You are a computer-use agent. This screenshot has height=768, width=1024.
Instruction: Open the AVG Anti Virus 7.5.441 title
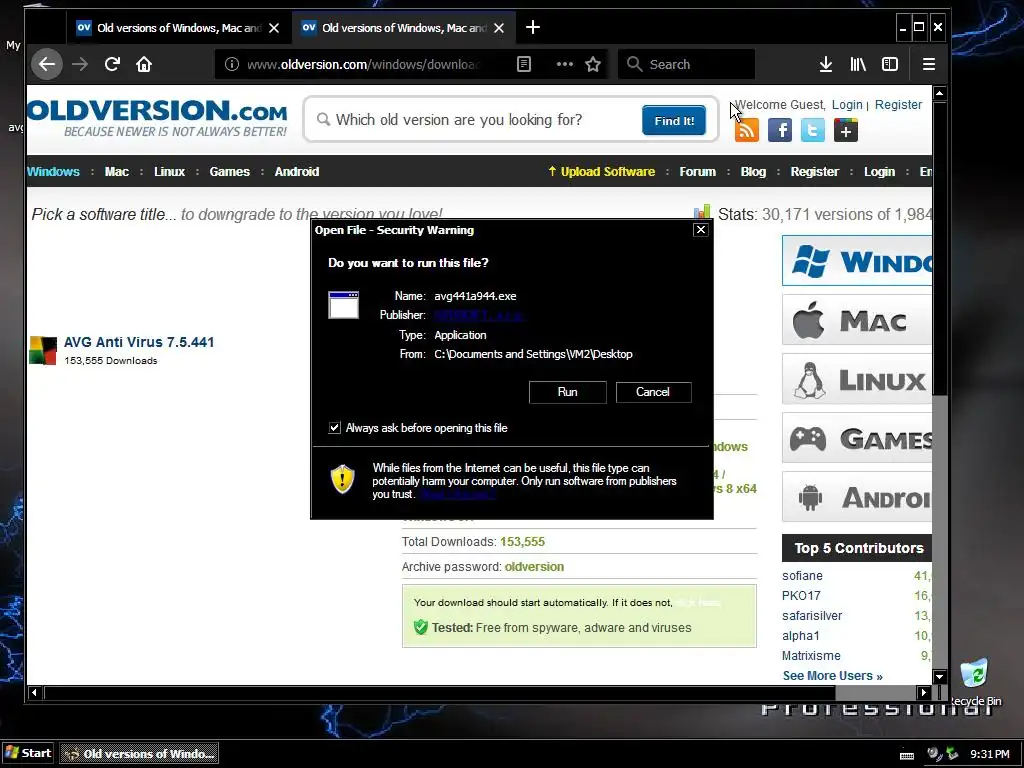[x=139, y=342]
